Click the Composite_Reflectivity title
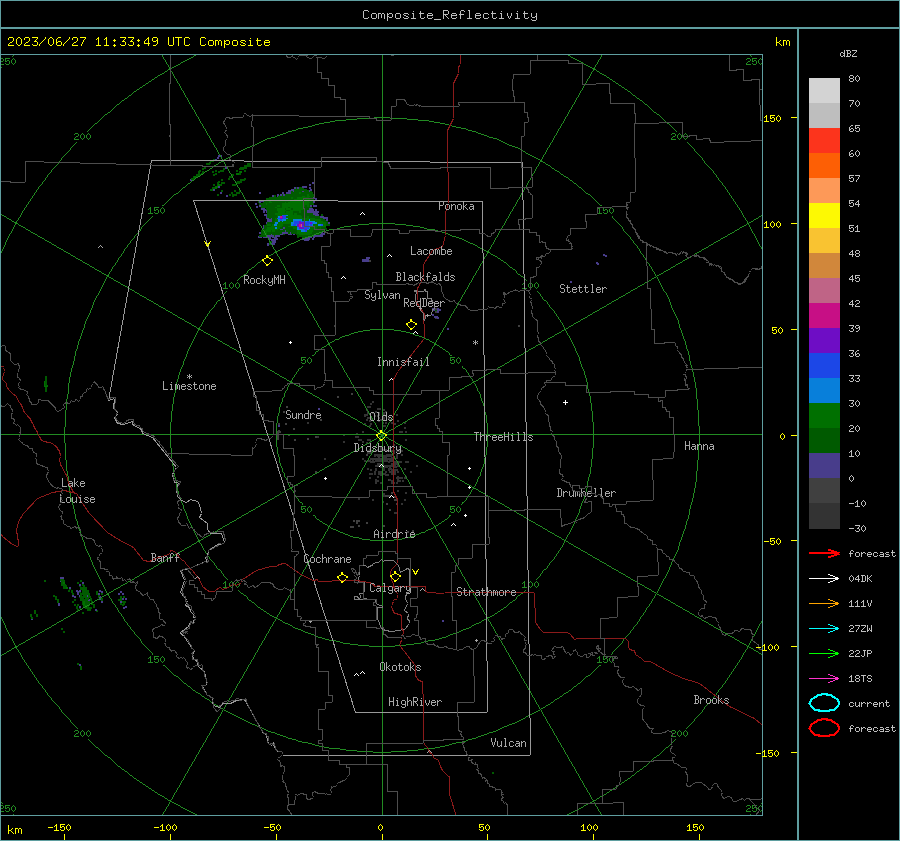Viewport: 900px width, 841px height. click(x=450, y=15)
